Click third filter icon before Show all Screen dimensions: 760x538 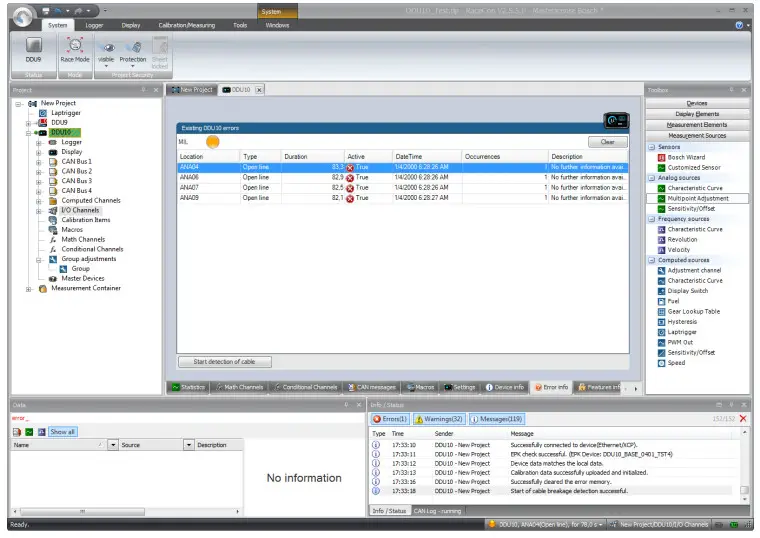coord(42,432)
